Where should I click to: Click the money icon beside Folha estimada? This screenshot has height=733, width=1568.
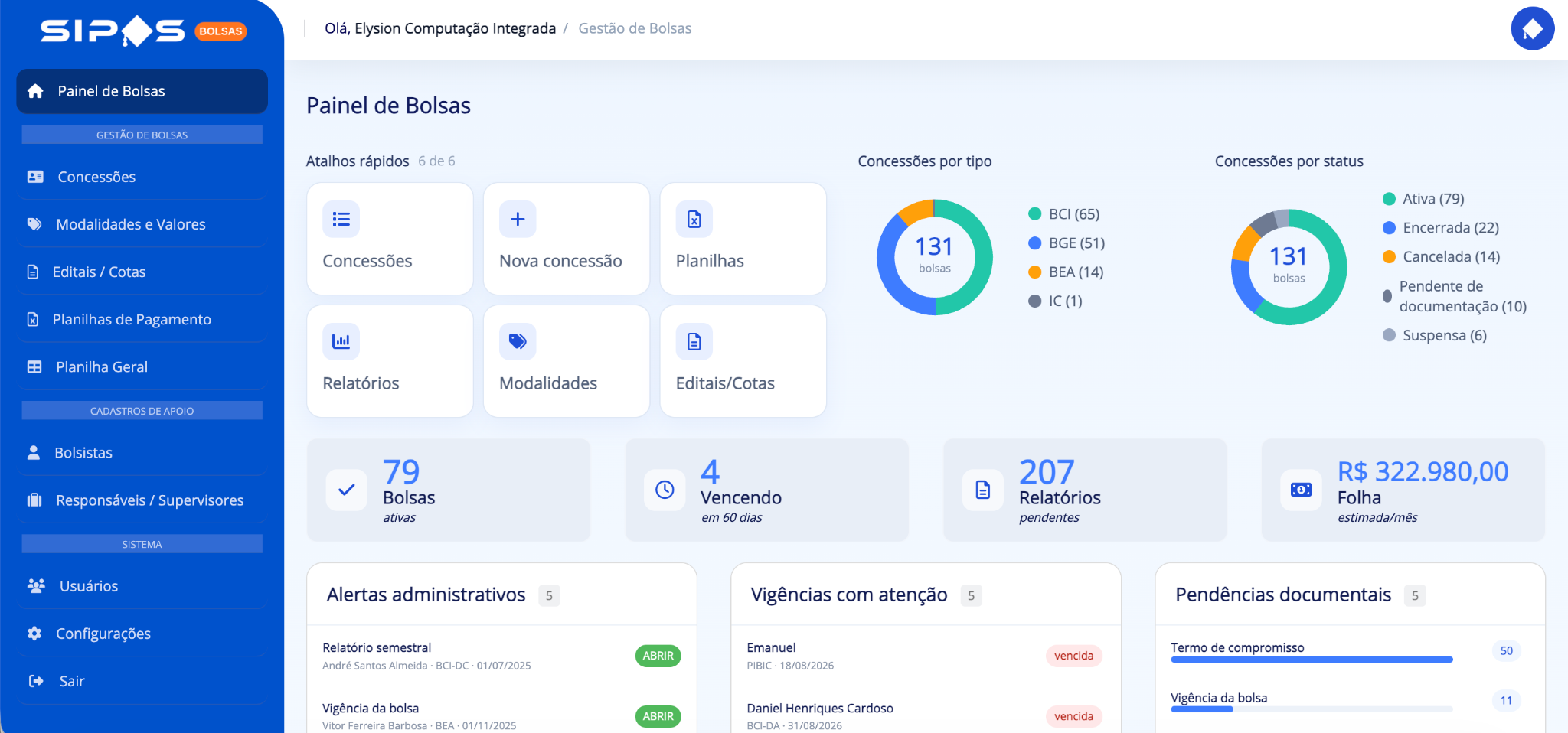coord(1301,490)
